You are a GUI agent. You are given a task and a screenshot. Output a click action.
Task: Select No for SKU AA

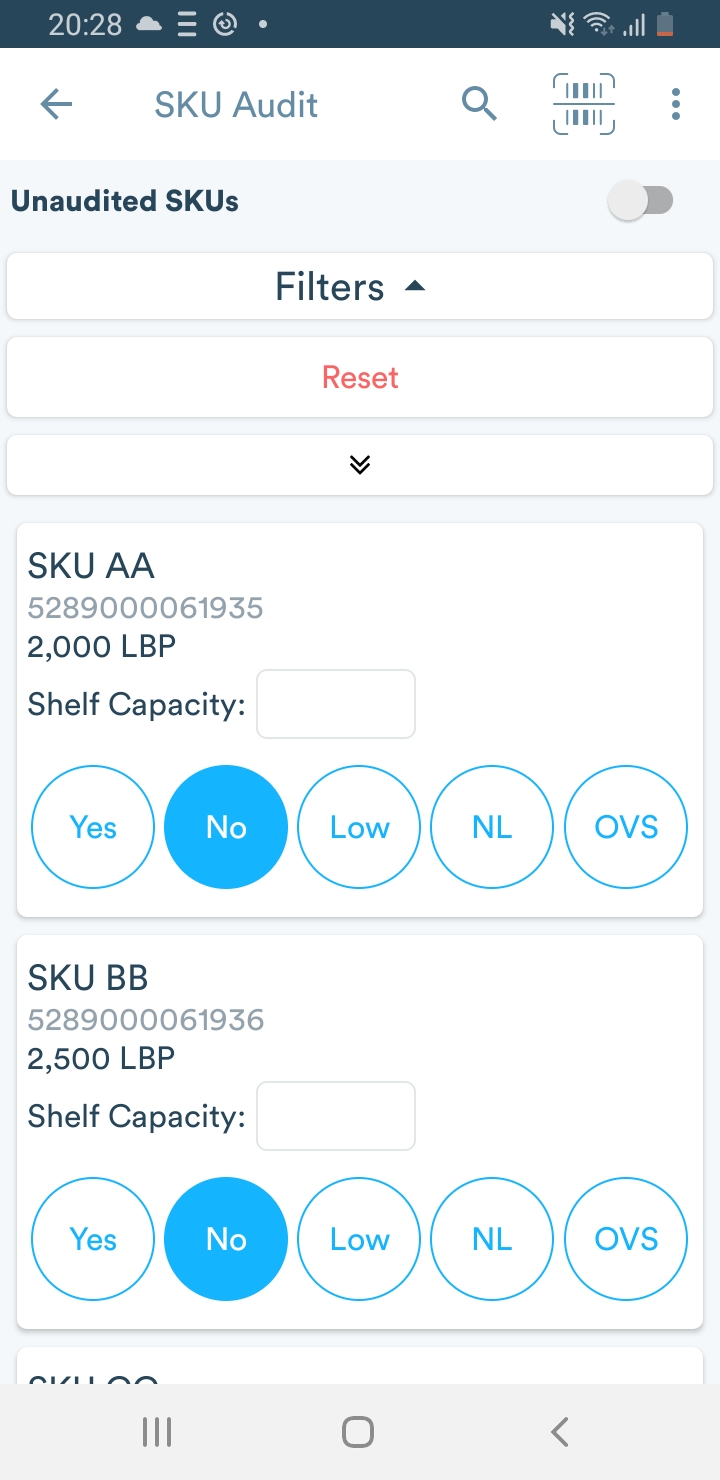pyautogui.click(x=226, y=827)
